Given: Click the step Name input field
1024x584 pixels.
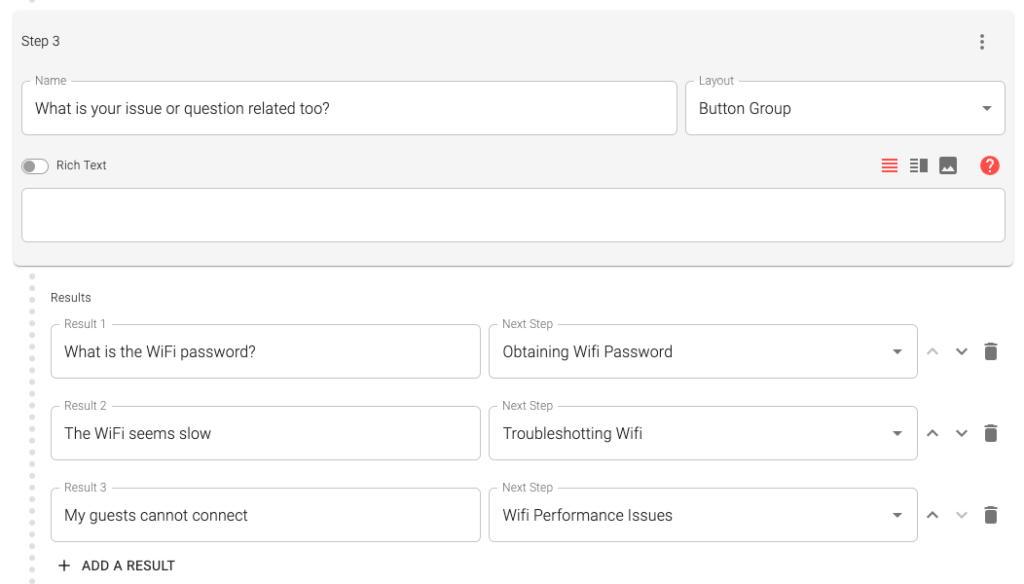Looking at the screenshot, I should point(348,108).
